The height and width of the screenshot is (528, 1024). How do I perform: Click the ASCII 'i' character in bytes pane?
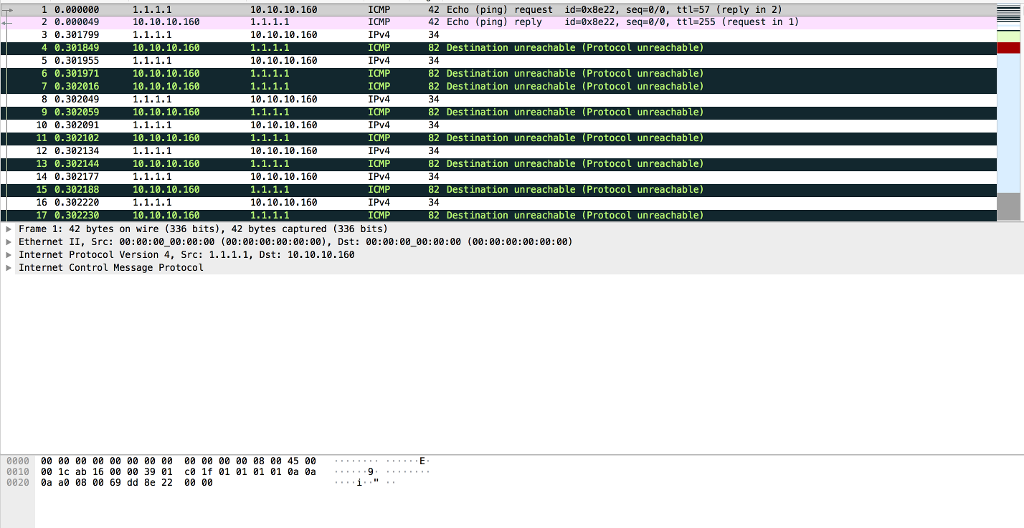(359, 483)
